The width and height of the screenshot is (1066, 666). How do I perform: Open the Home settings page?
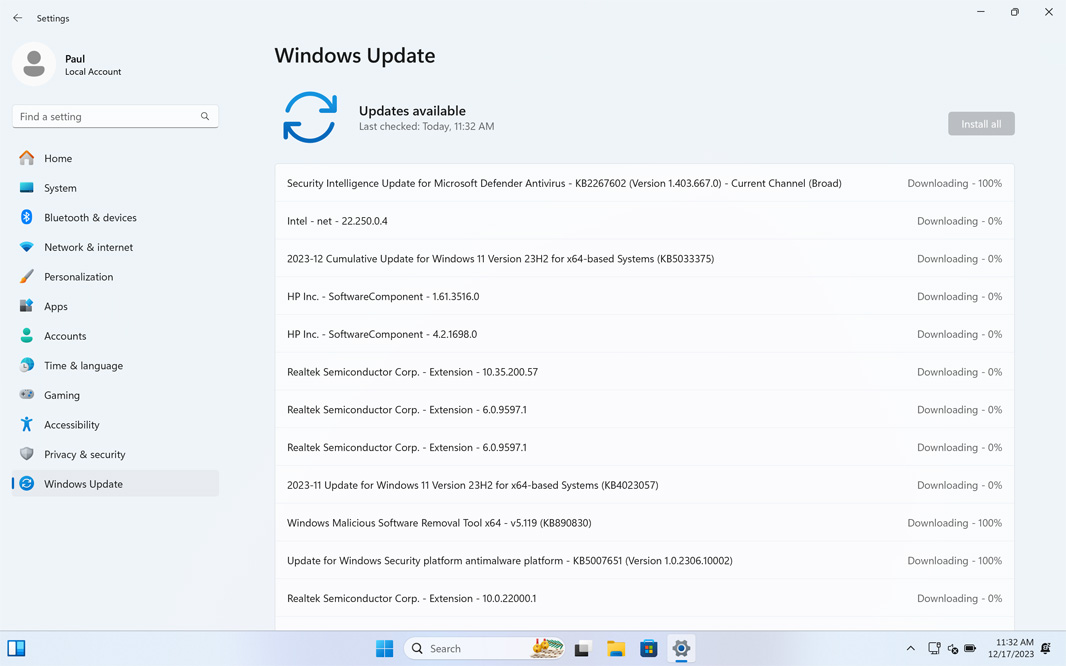coord(116,158)
